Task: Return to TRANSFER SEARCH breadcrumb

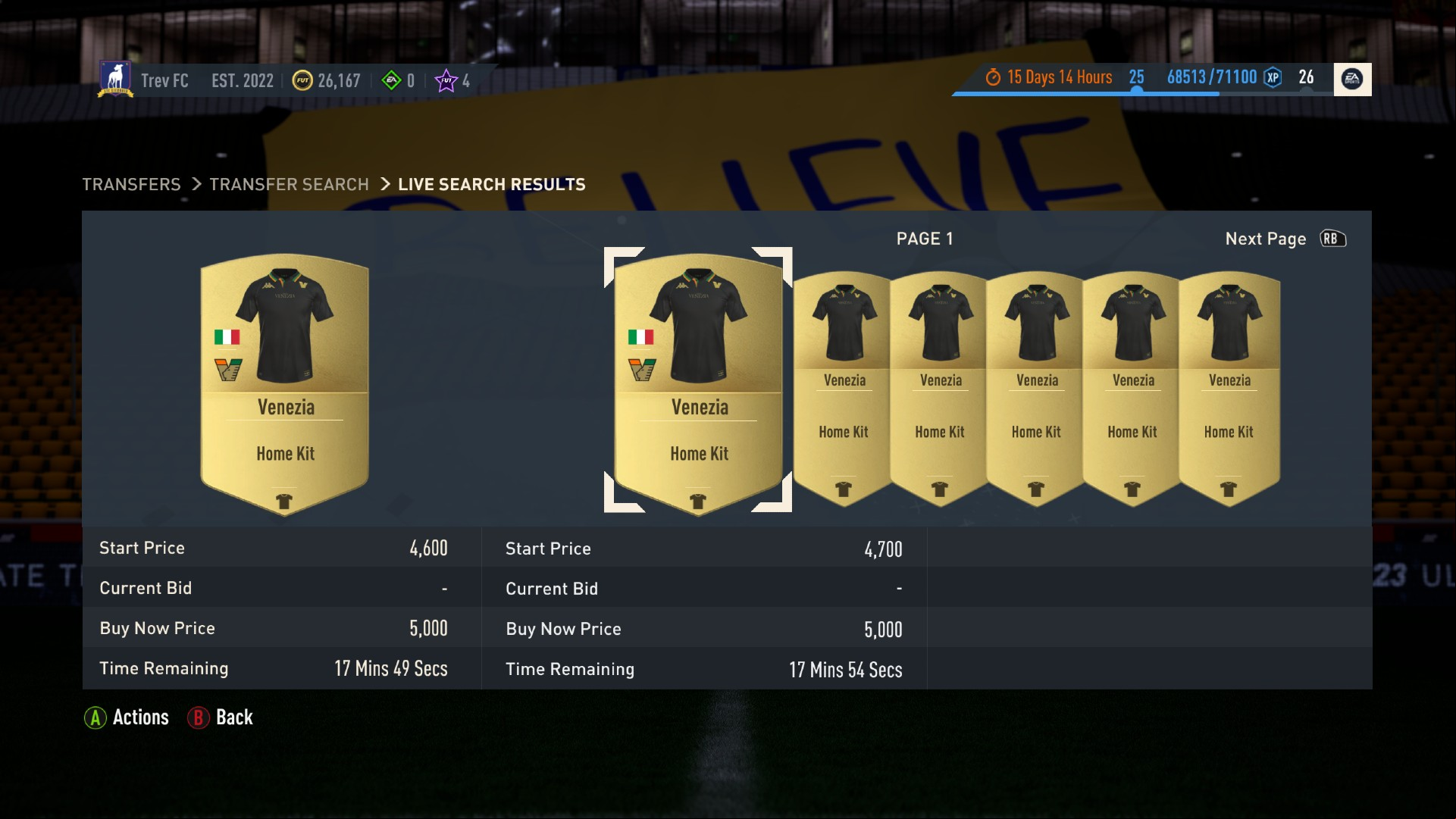Action: click(x=289, y=184)
